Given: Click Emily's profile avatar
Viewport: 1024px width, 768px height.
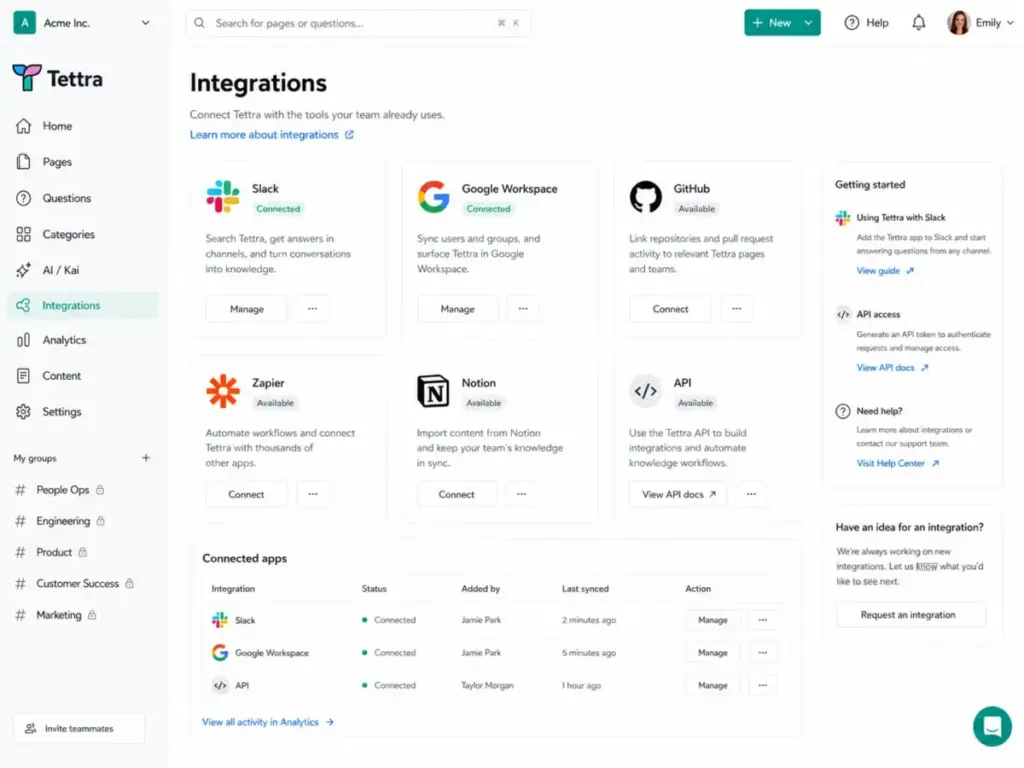Looking at the screenshot, I should [959, 23].
